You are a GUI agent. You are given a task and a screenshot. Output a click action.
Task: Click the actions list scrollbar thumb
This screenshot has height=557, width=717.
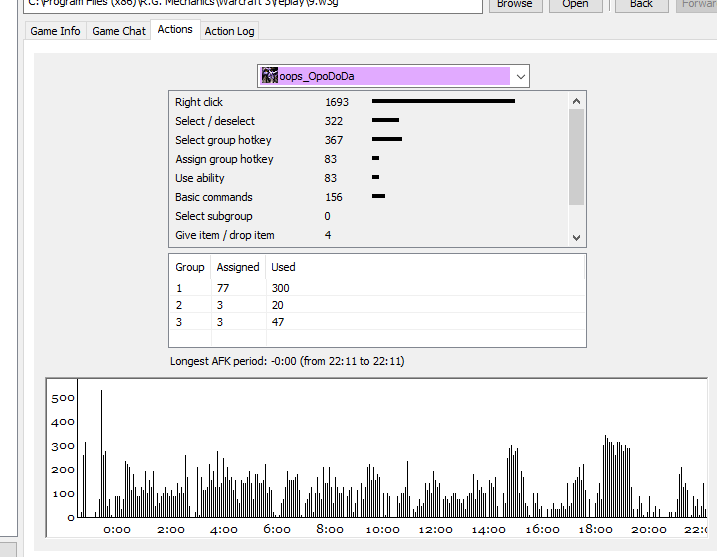tap(576, 157)
